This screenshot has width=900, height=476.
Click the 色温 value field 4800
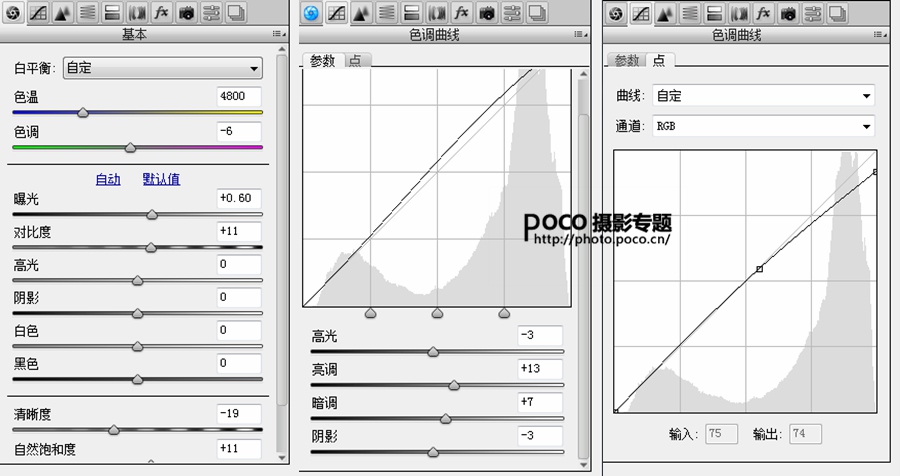click(x=239, y=96)
